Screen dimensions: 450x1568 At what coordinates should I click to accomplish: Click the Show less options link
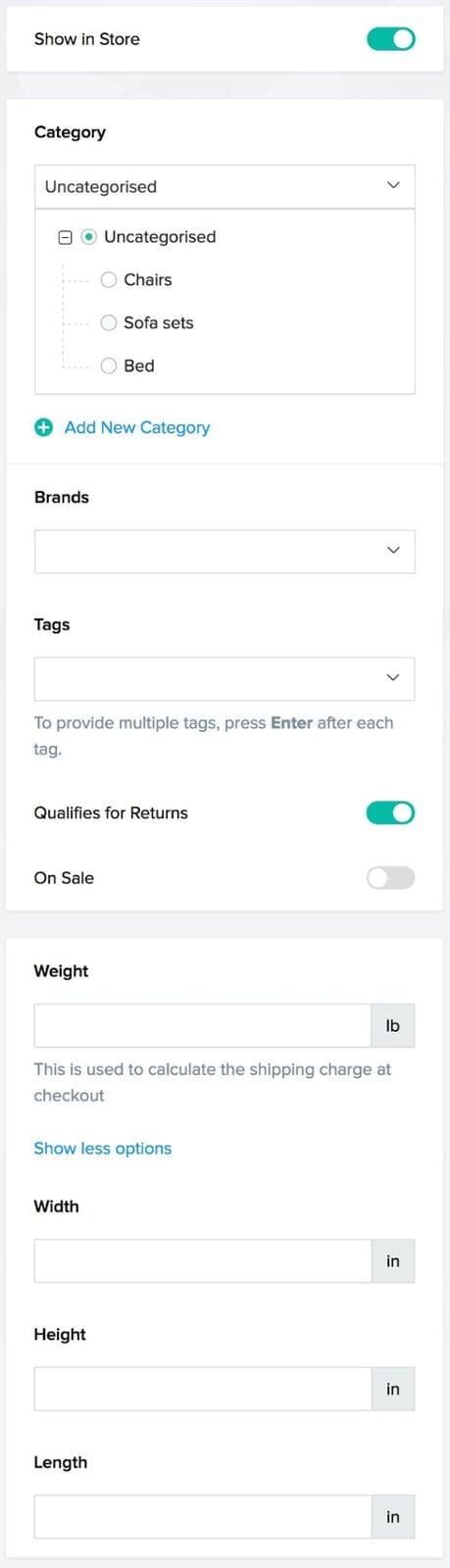point(103,1149)
